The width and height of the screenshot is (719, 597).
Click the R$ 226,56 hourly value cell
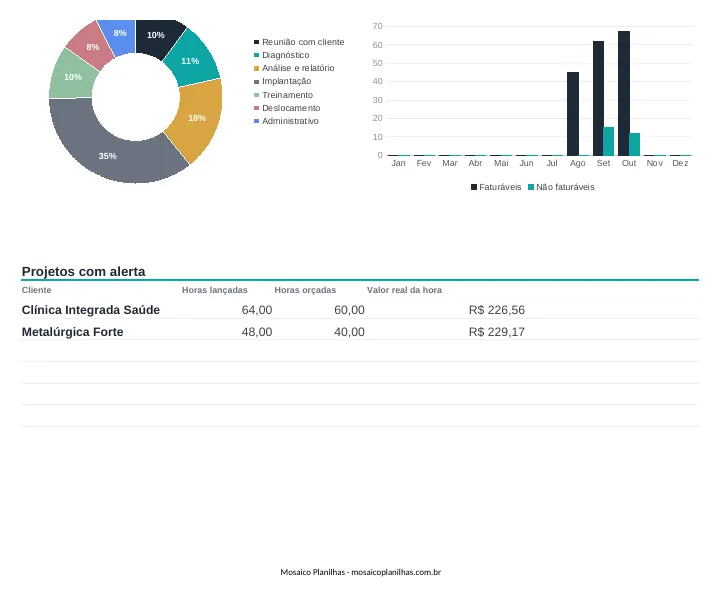pyautogui.click(x=497, y=310)
